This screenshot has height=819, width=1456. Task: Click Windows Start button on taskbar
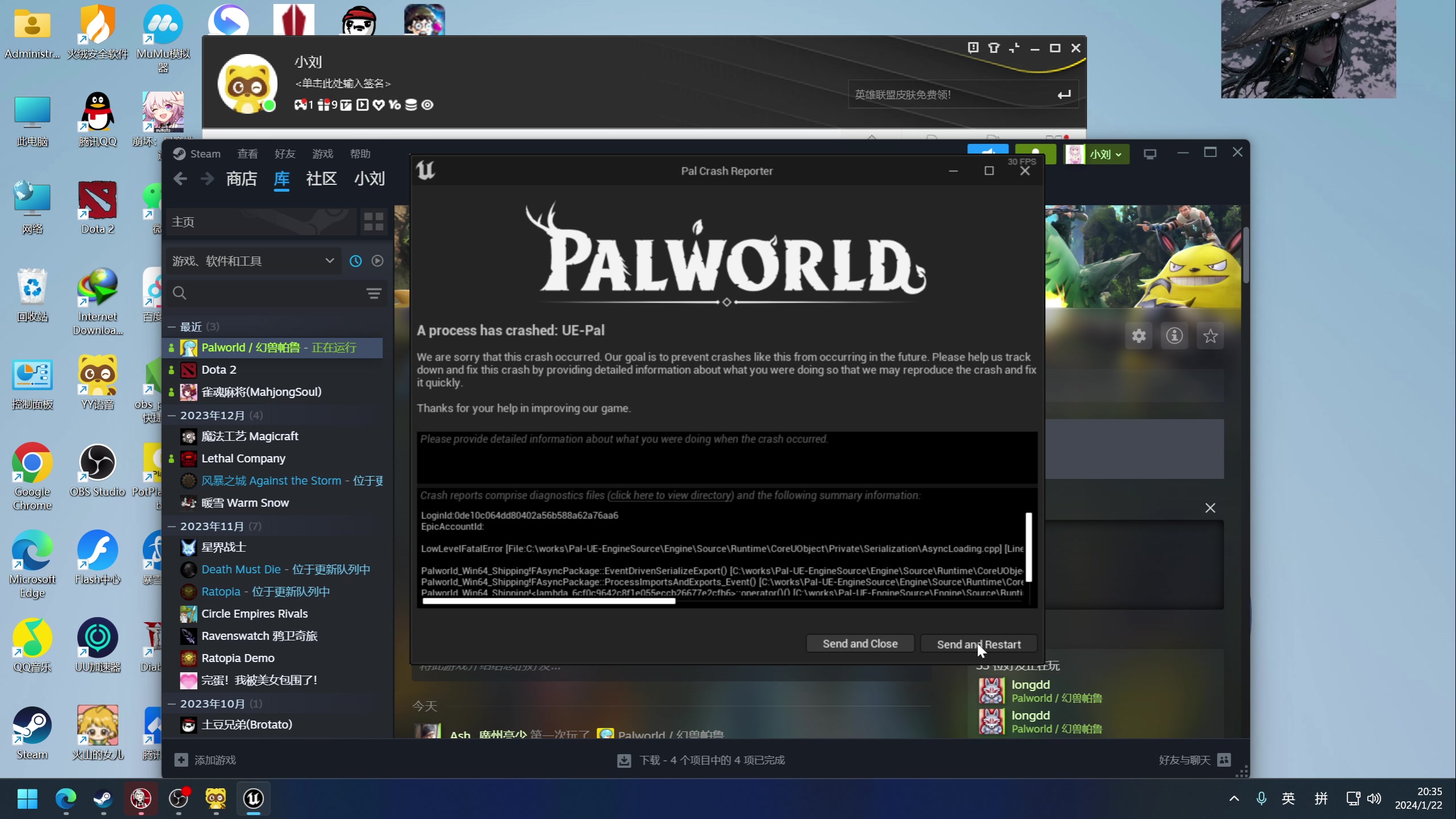27,799
